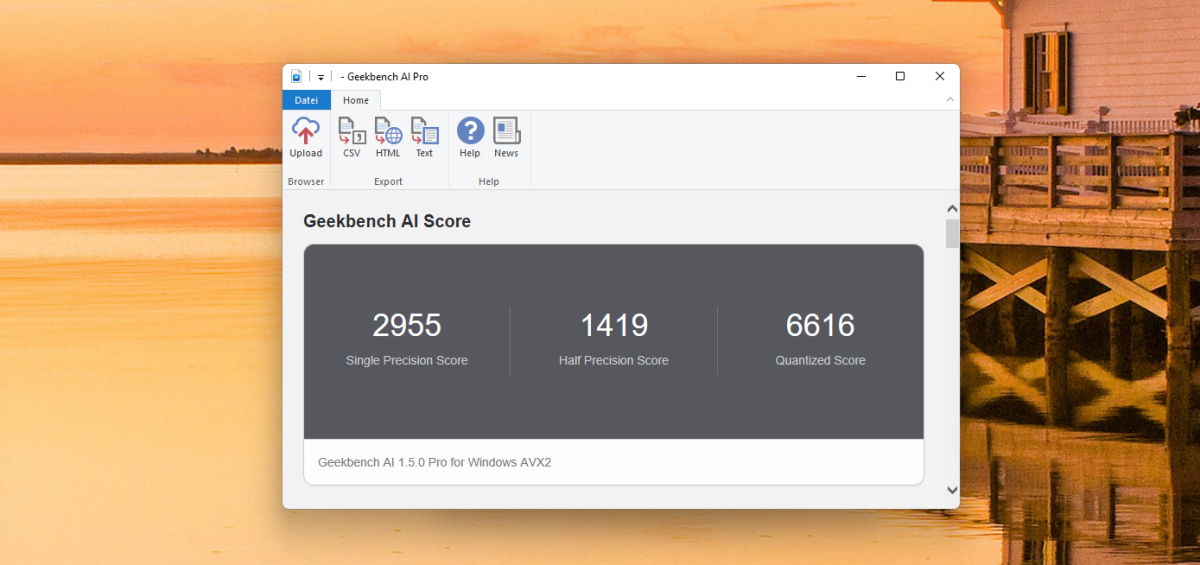The width and height of the screenshot is (1200, 565).
Task: Select the Home ribbon tab
Action: [356, 100]
